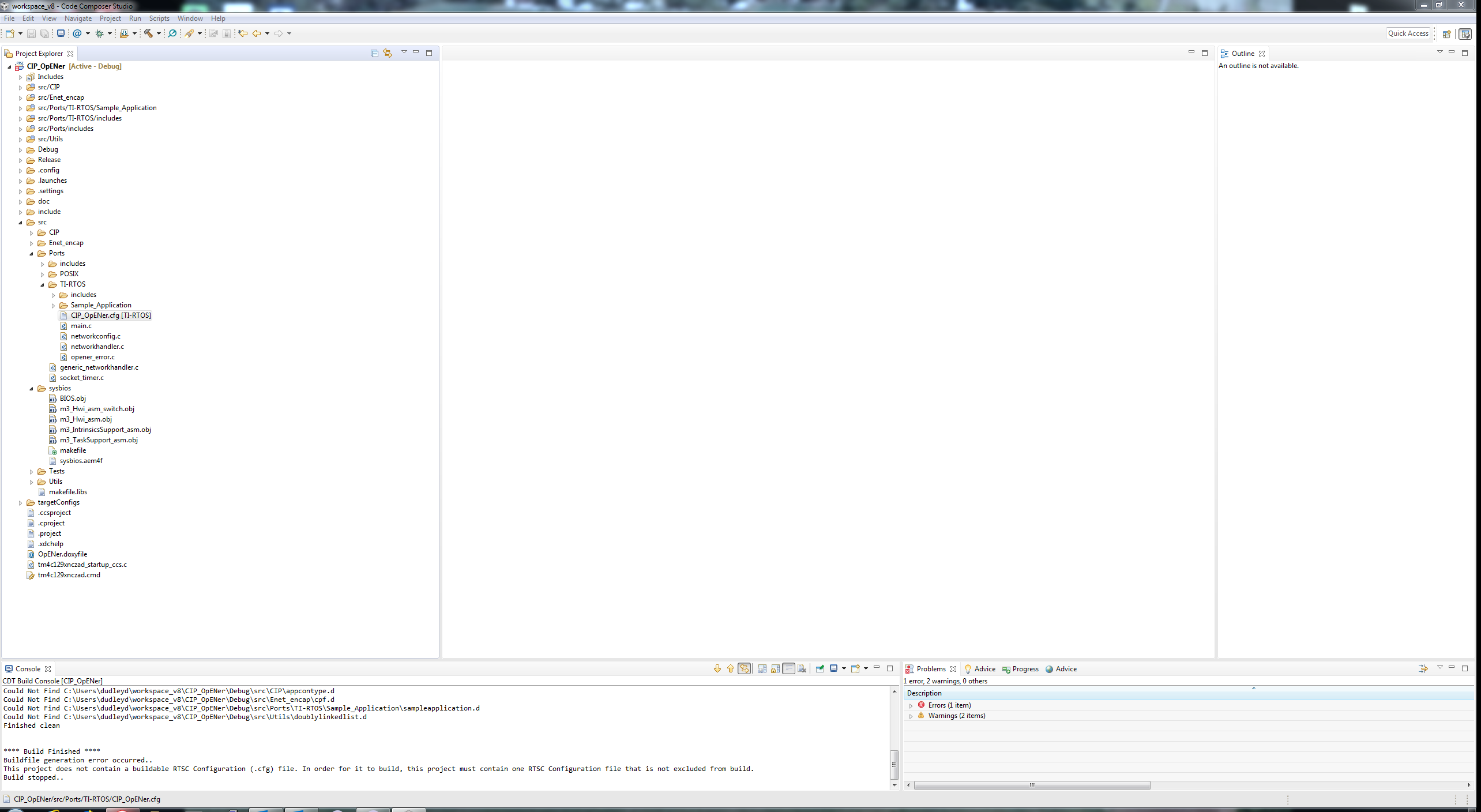Toggle Word Wrap in Console toolbar

pyautogui.click(x=788, y=668)
